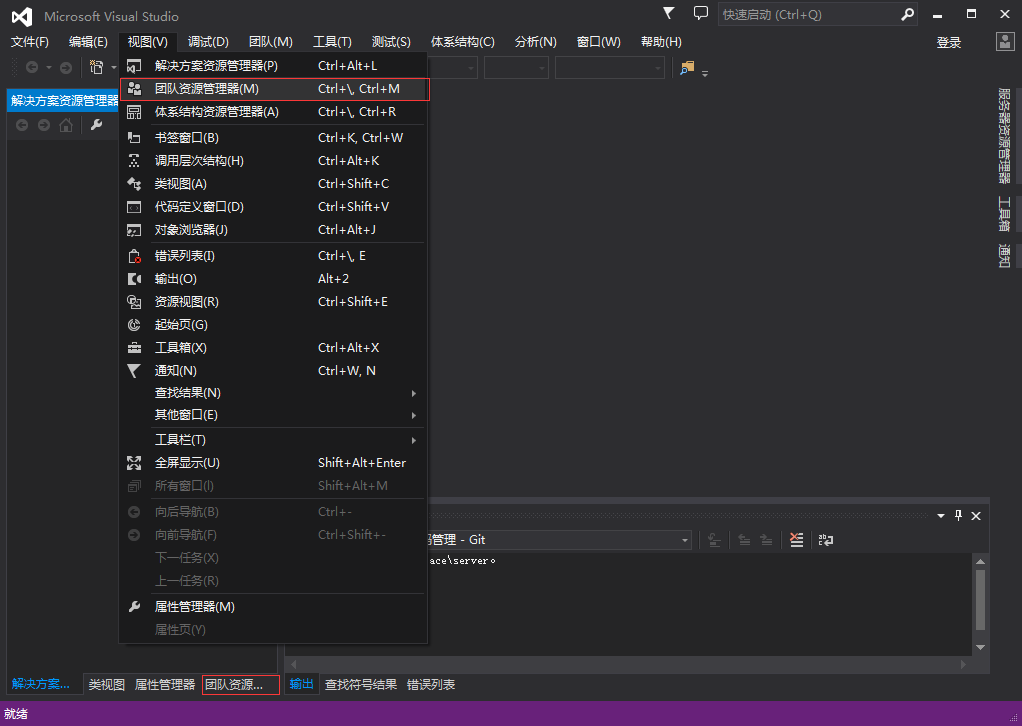Screen dimensions: 1022x726
Task: Toggle word wrap in output panel
Action: point(826,540)
